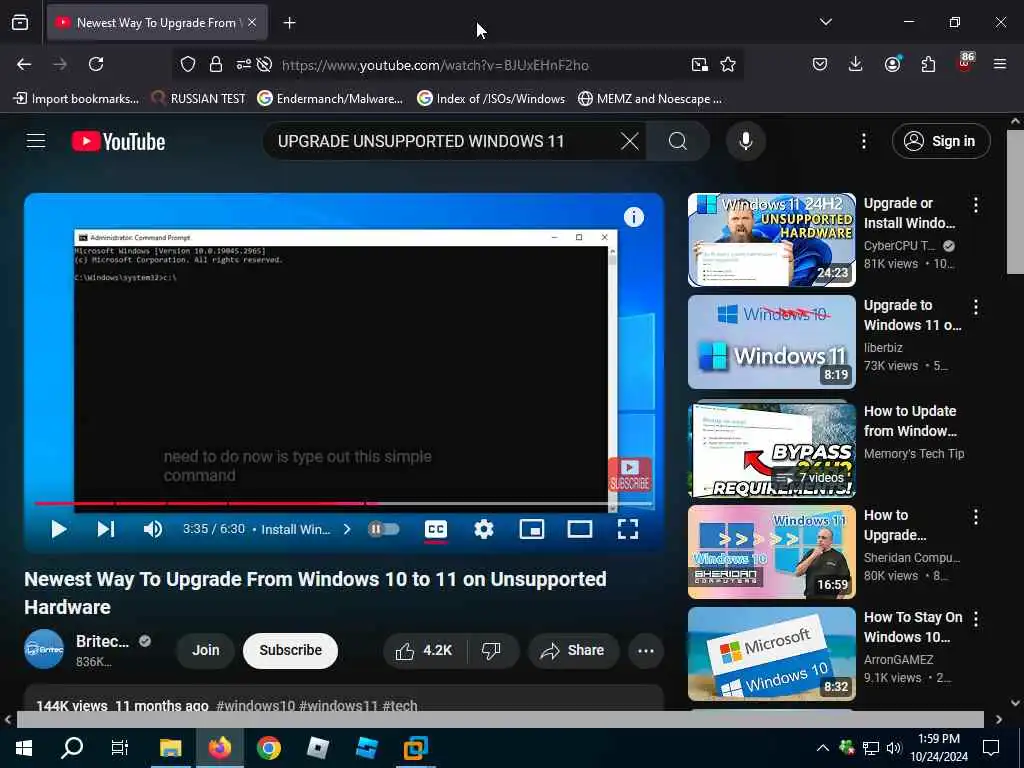The width and height of the screenshot is (1024, 768).
Task: Show the video info card
Action: tap(633, 217)
